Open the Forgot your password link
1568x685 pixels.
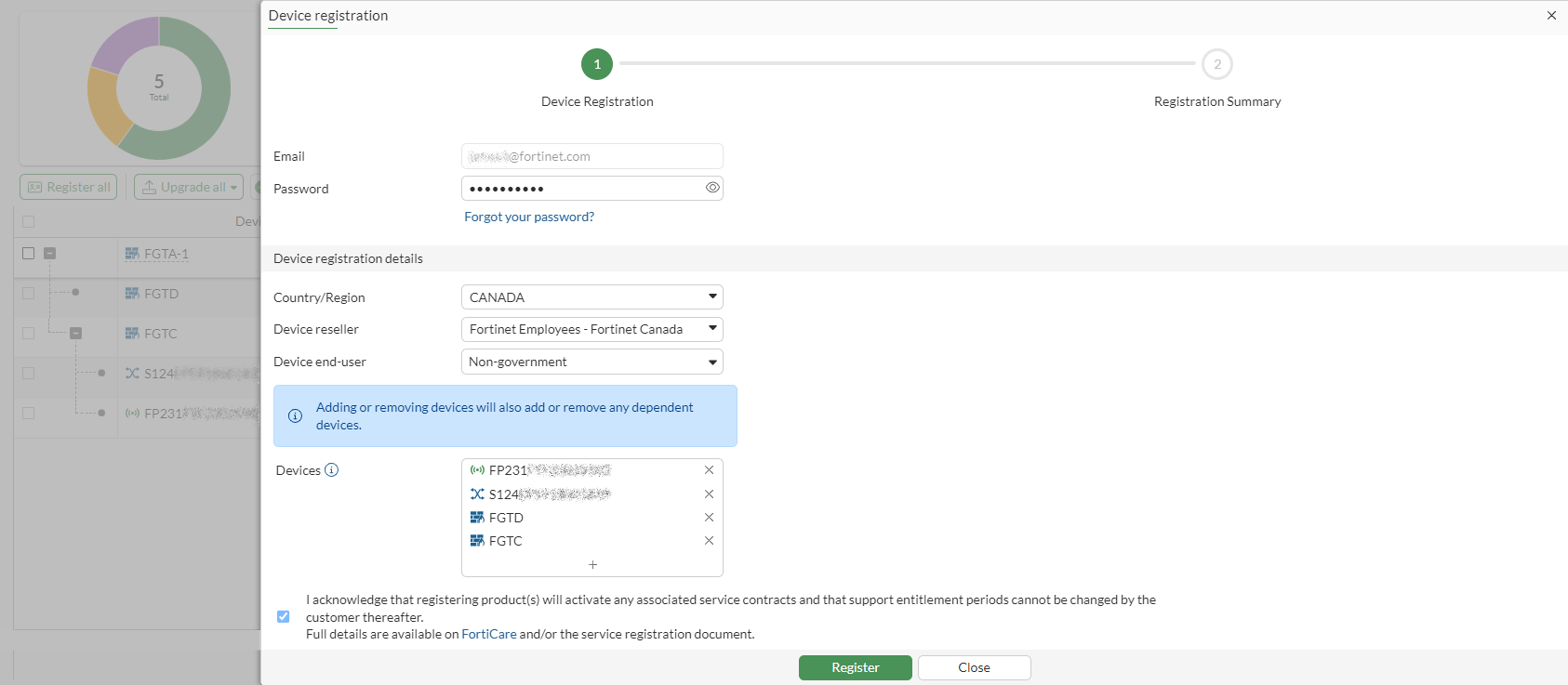[529, 217]
